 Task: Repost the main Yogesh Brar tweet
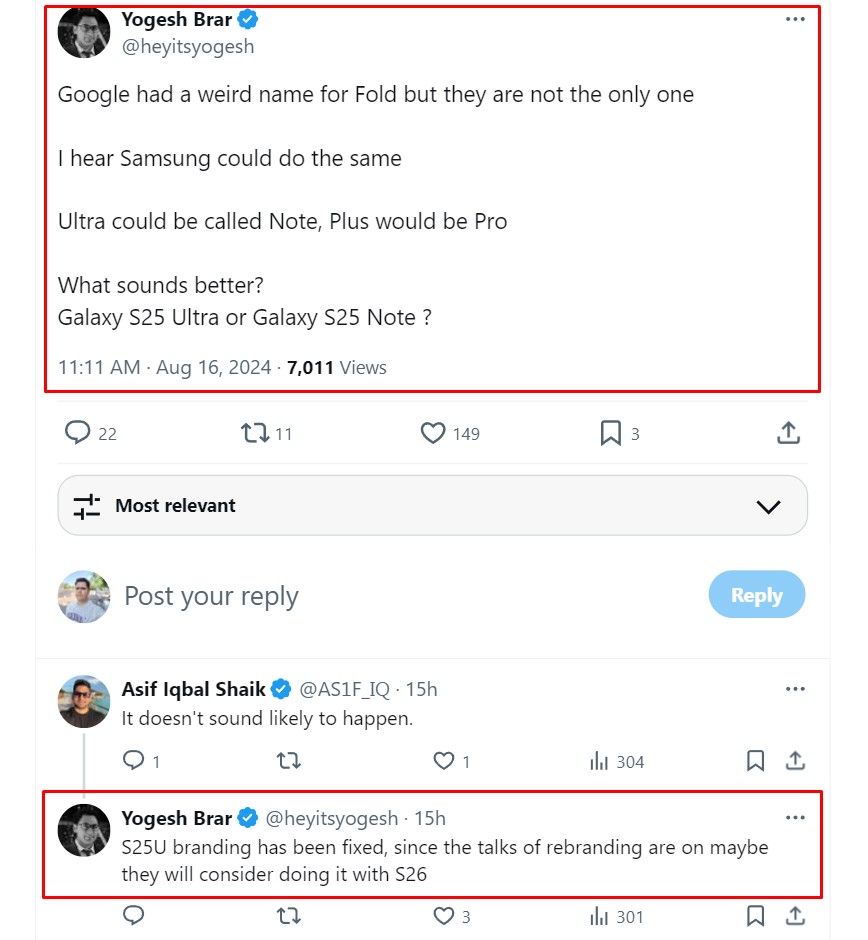255,433
